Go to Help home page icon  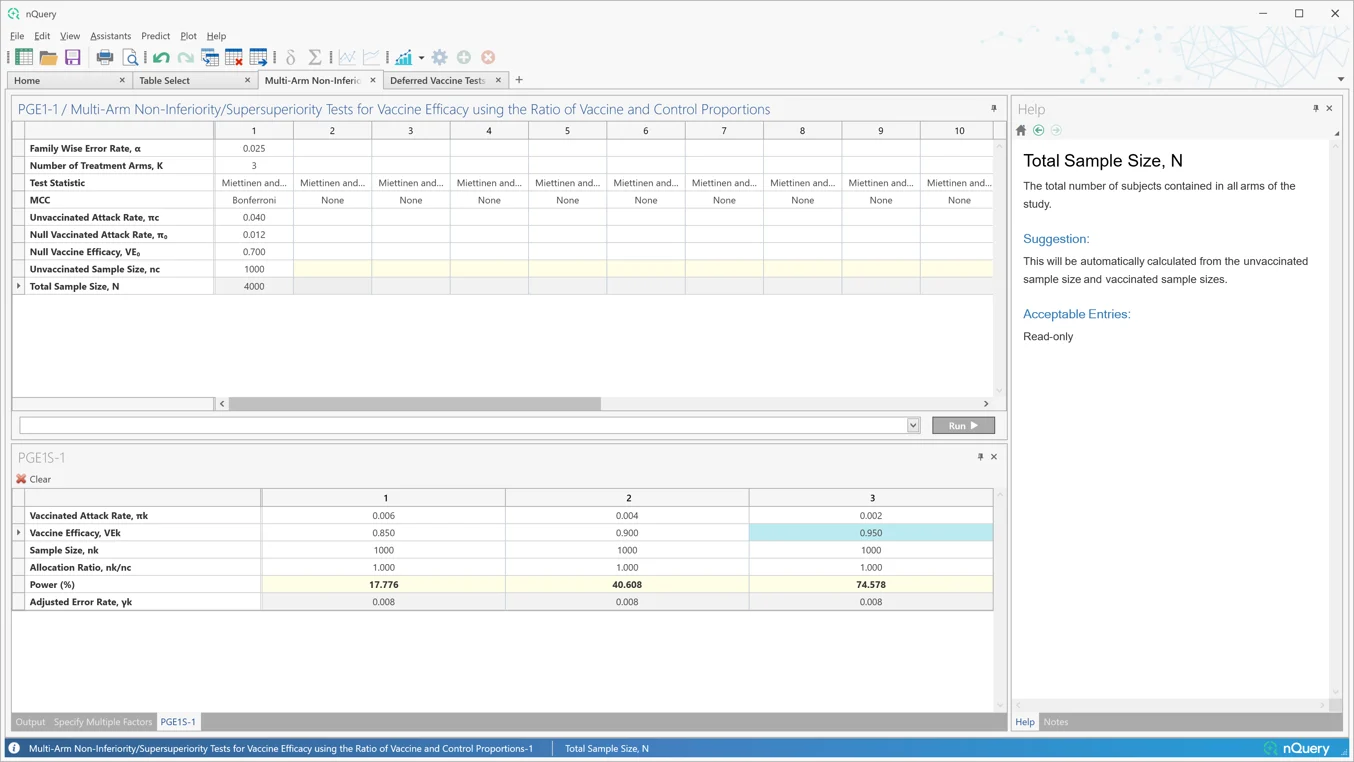[x=1021, y=131]
